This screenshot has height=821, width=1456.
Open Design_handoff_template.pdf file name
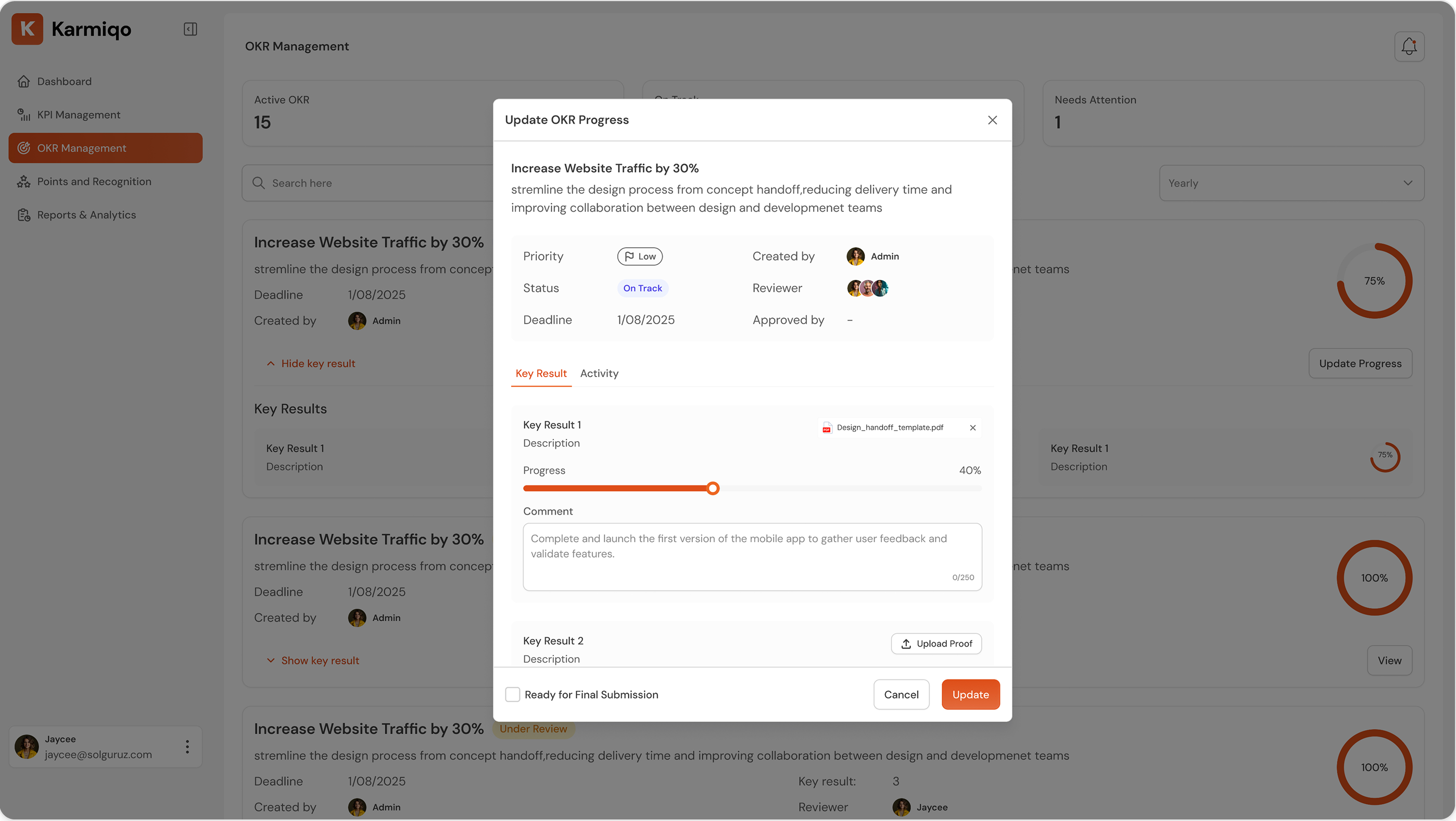(890, 428)
